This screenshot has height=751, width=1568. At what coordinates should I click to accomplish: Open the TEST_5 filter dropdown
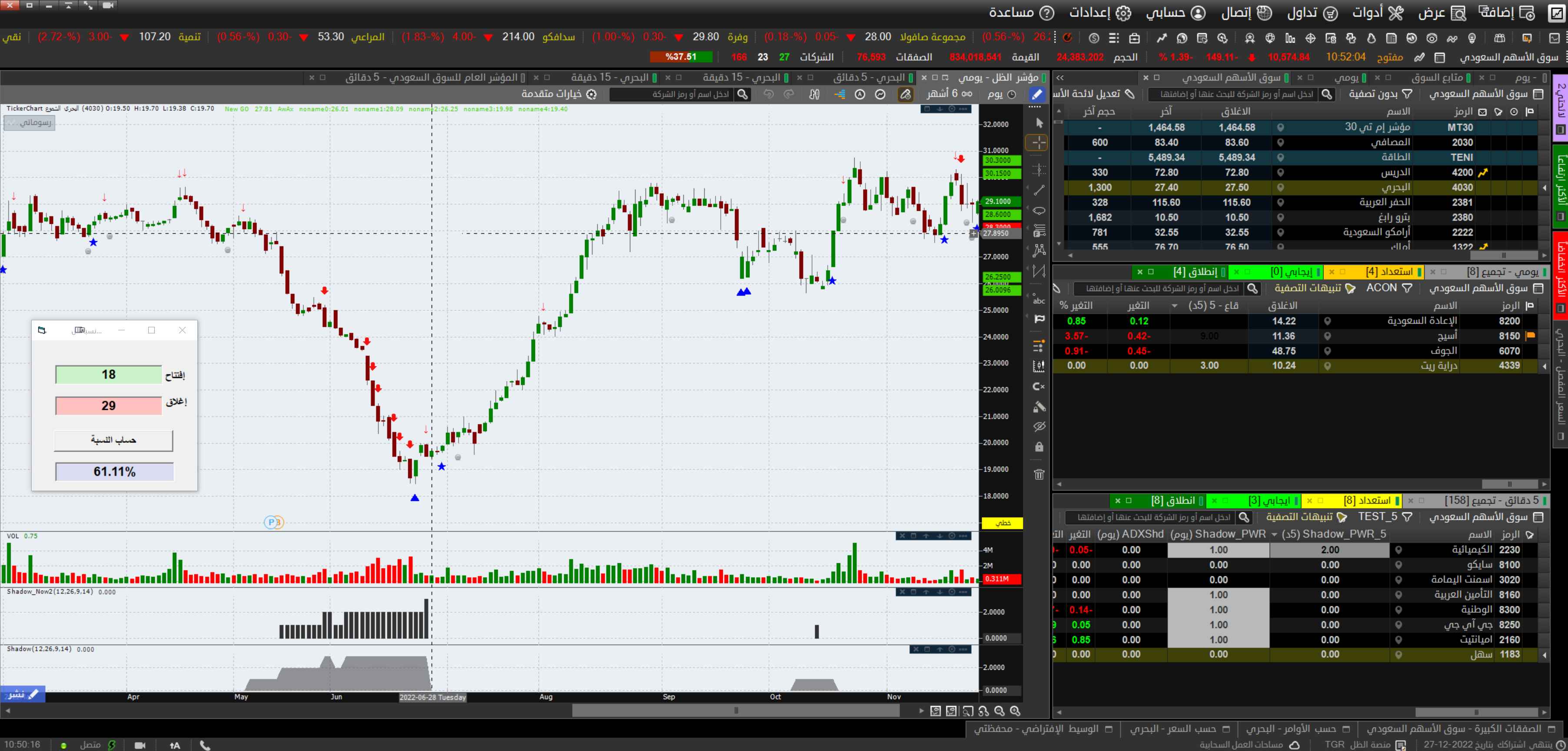[1385, 517]
